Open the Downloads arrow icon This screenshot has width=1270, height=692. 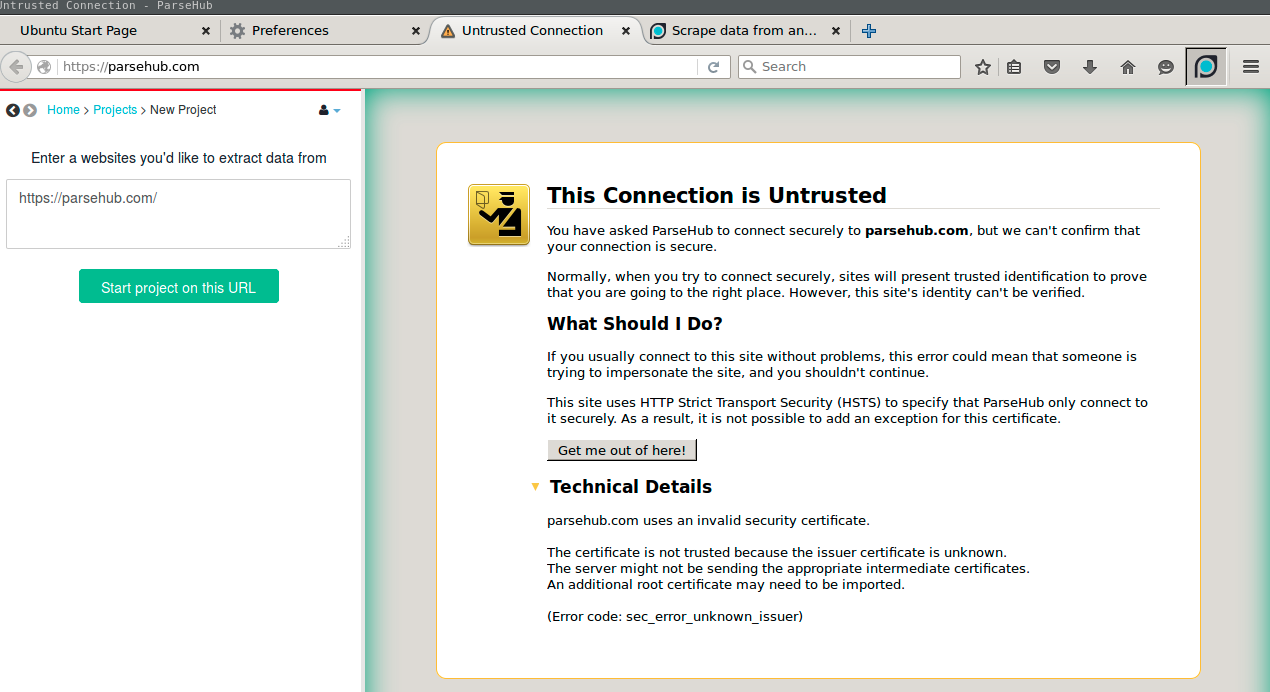coord(1090,67)
